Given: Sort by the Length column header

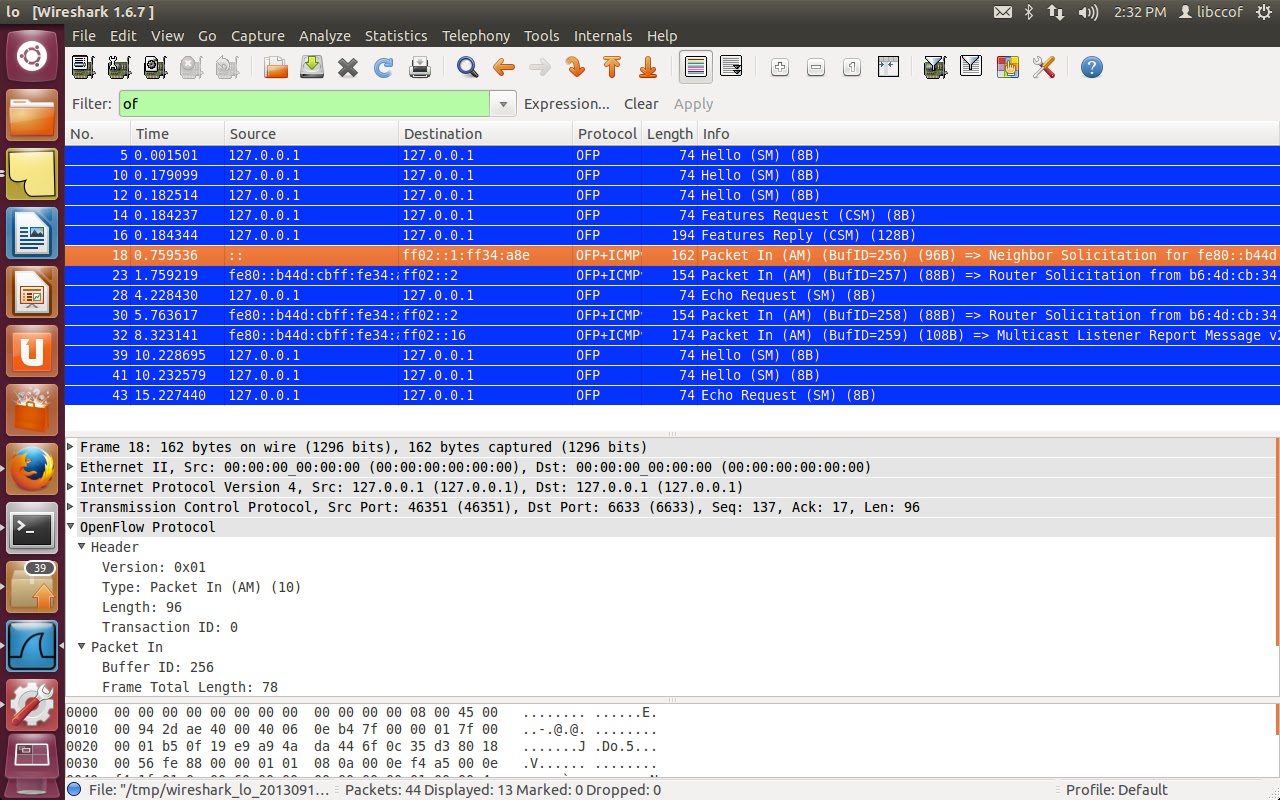Looking at the screenshot, I should [x=669, y=134].
